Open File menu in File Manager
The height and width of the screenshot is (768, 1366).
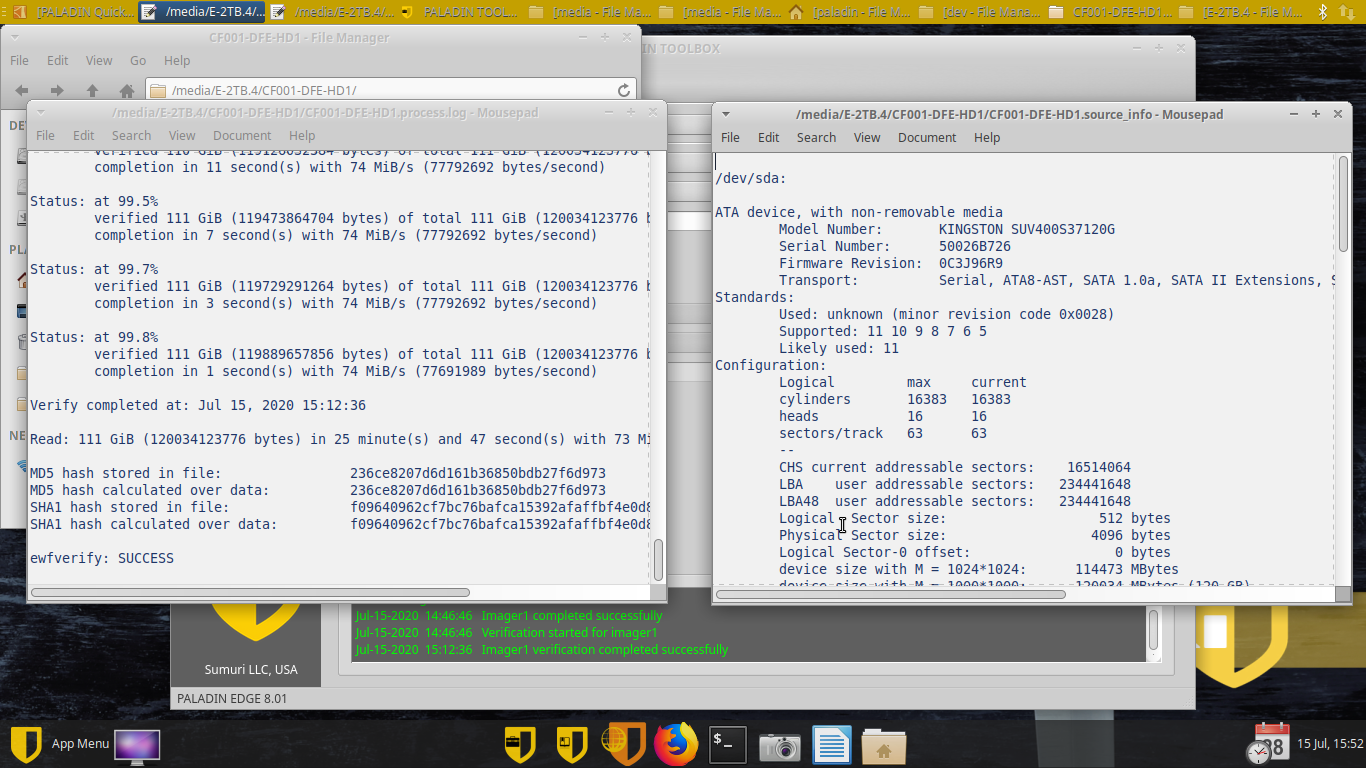(19, 60)
